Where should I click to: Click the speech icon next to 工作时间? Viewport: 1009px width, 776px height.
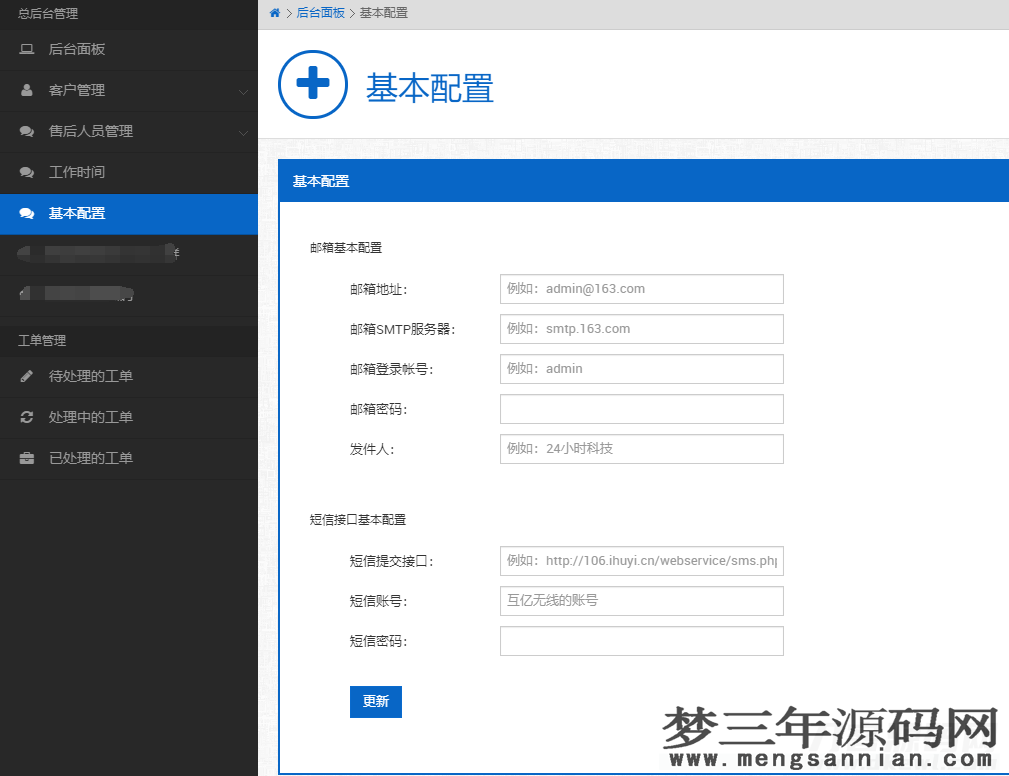pos(25,172)
